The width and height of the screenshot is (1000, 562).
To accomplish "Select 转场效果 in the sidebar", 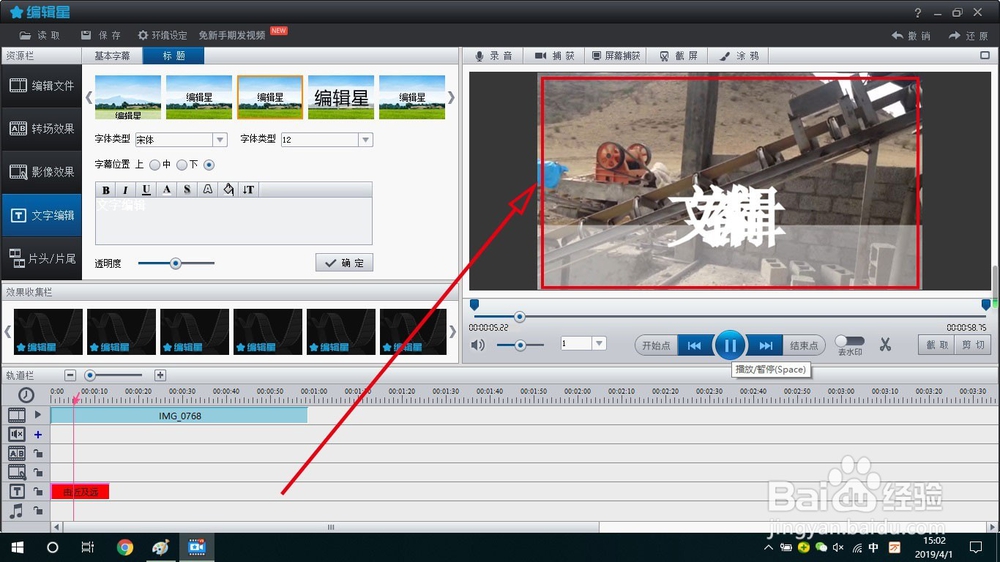I will coord(42,129).
